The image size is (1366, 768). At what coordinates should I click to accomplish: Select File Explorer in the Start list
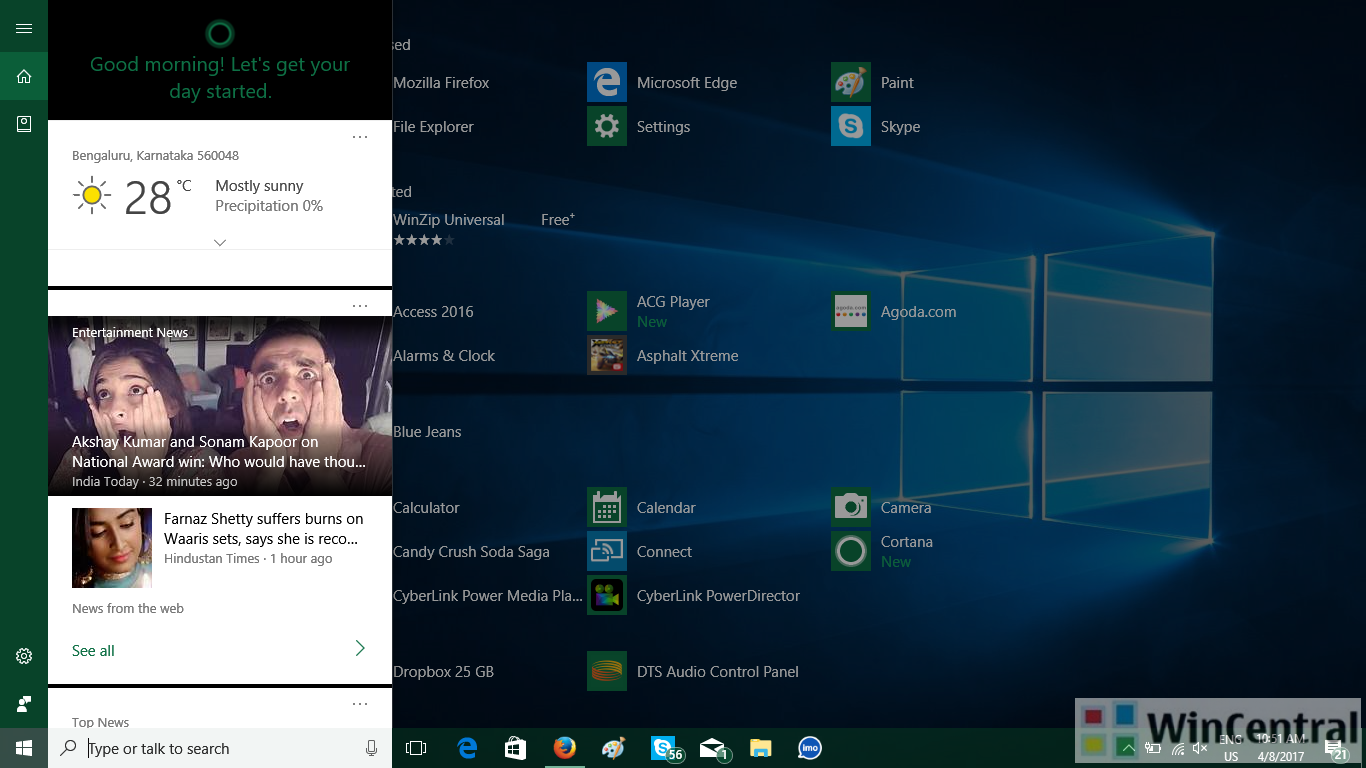click(433, 127)
